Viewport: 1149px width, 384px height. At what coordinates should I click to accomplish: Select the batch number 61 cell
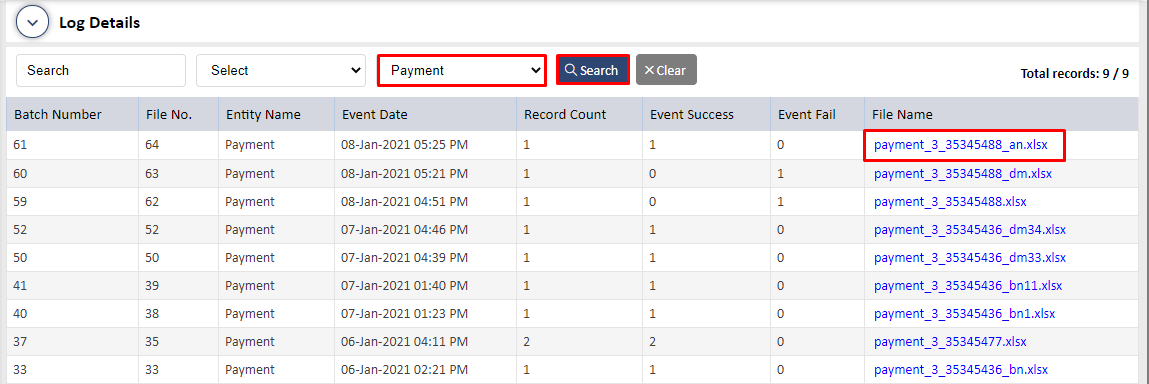73,145
